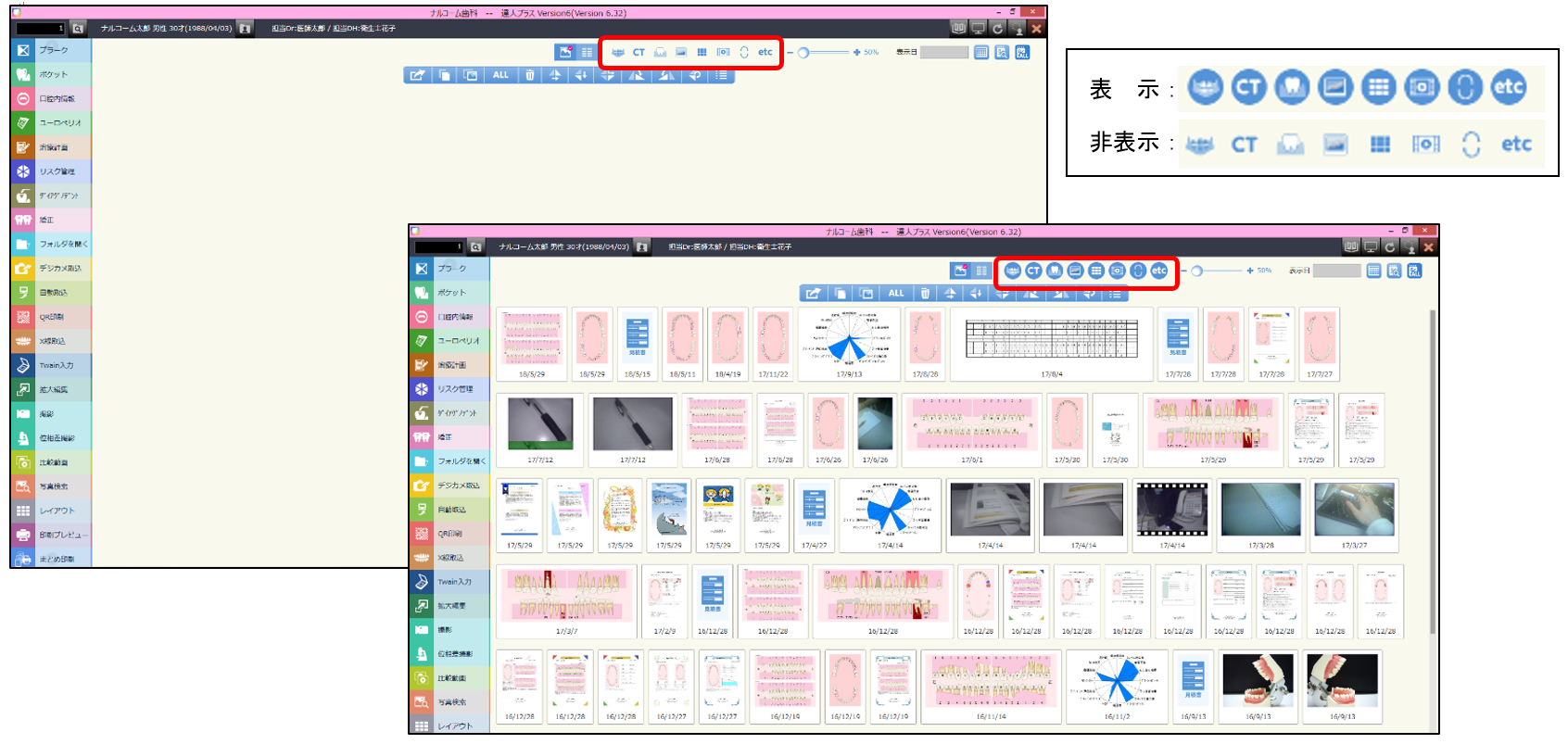Open the calendar icon beside 表示日 in the thumbnail window
Viewport: 1568px width, 744px height.
(1373, 271)
